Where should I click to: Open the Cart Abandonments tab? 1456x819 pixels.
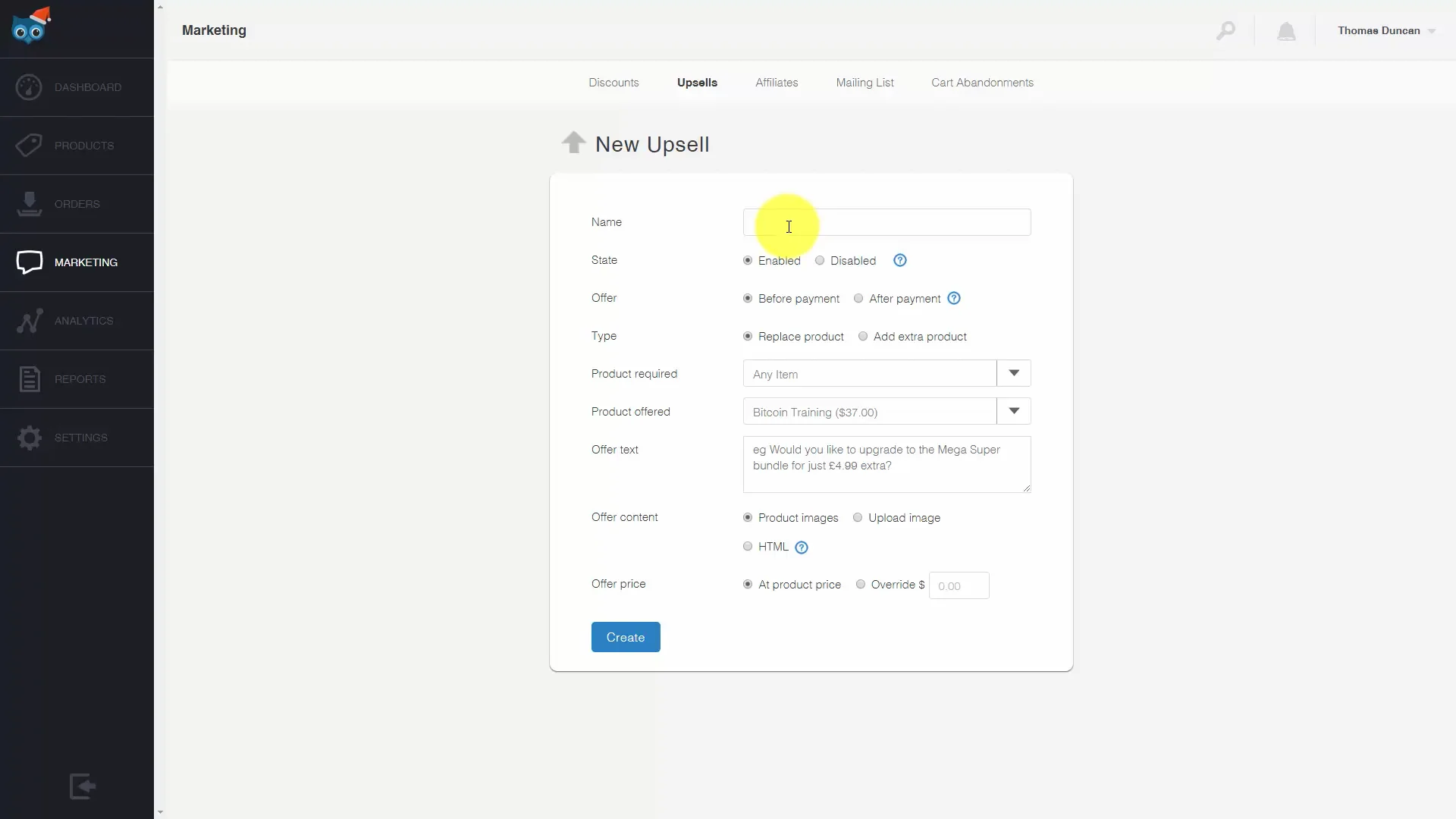(x=982, y=83)
